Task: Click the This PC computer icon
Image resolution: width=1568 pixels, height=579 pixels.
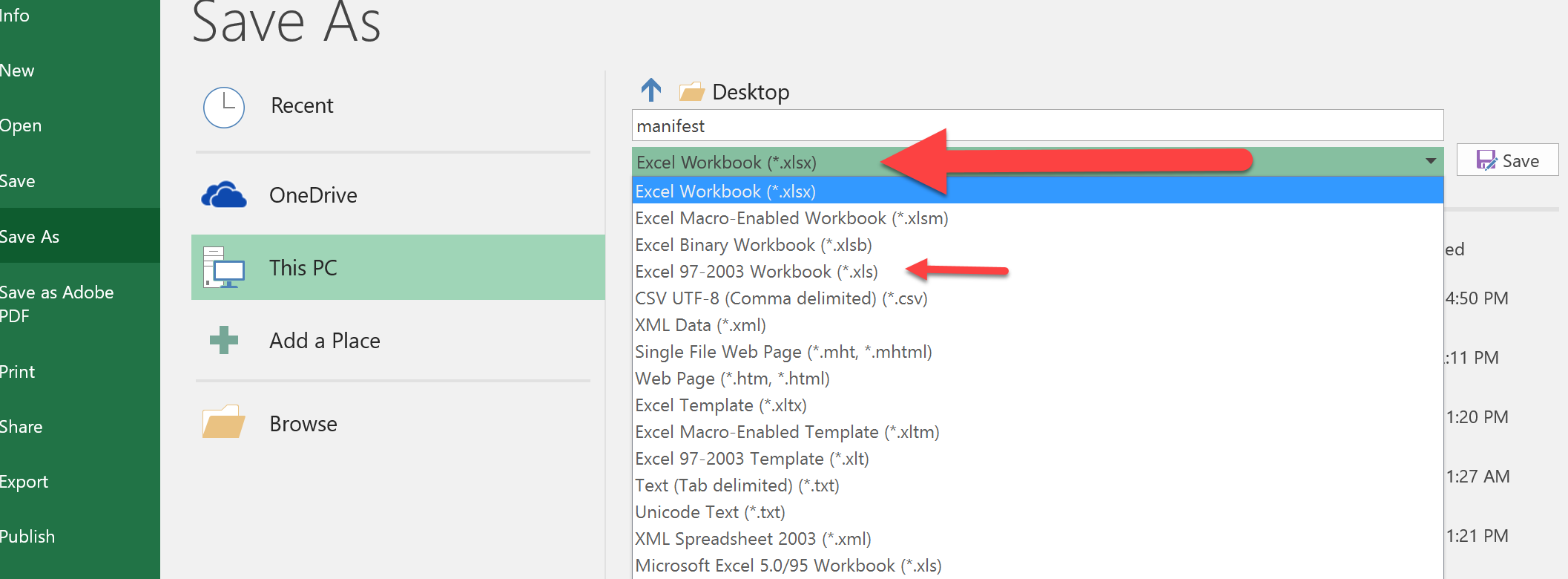Action: pos(224,268)
